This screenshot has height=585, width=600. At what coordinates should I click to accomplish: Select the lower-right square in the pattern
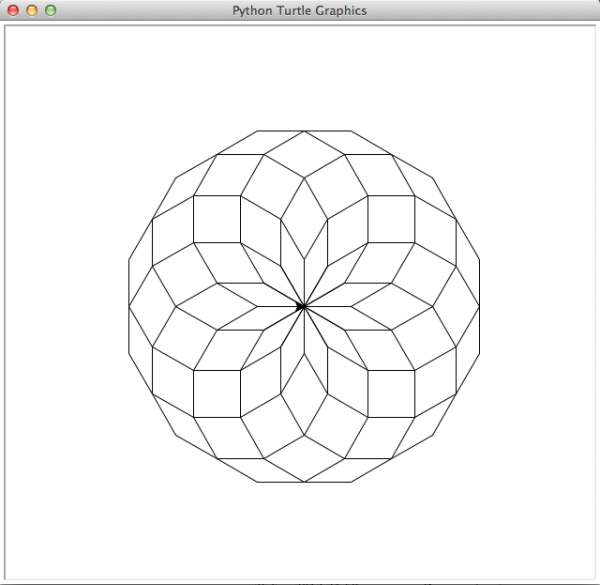(x=391, y=393)
